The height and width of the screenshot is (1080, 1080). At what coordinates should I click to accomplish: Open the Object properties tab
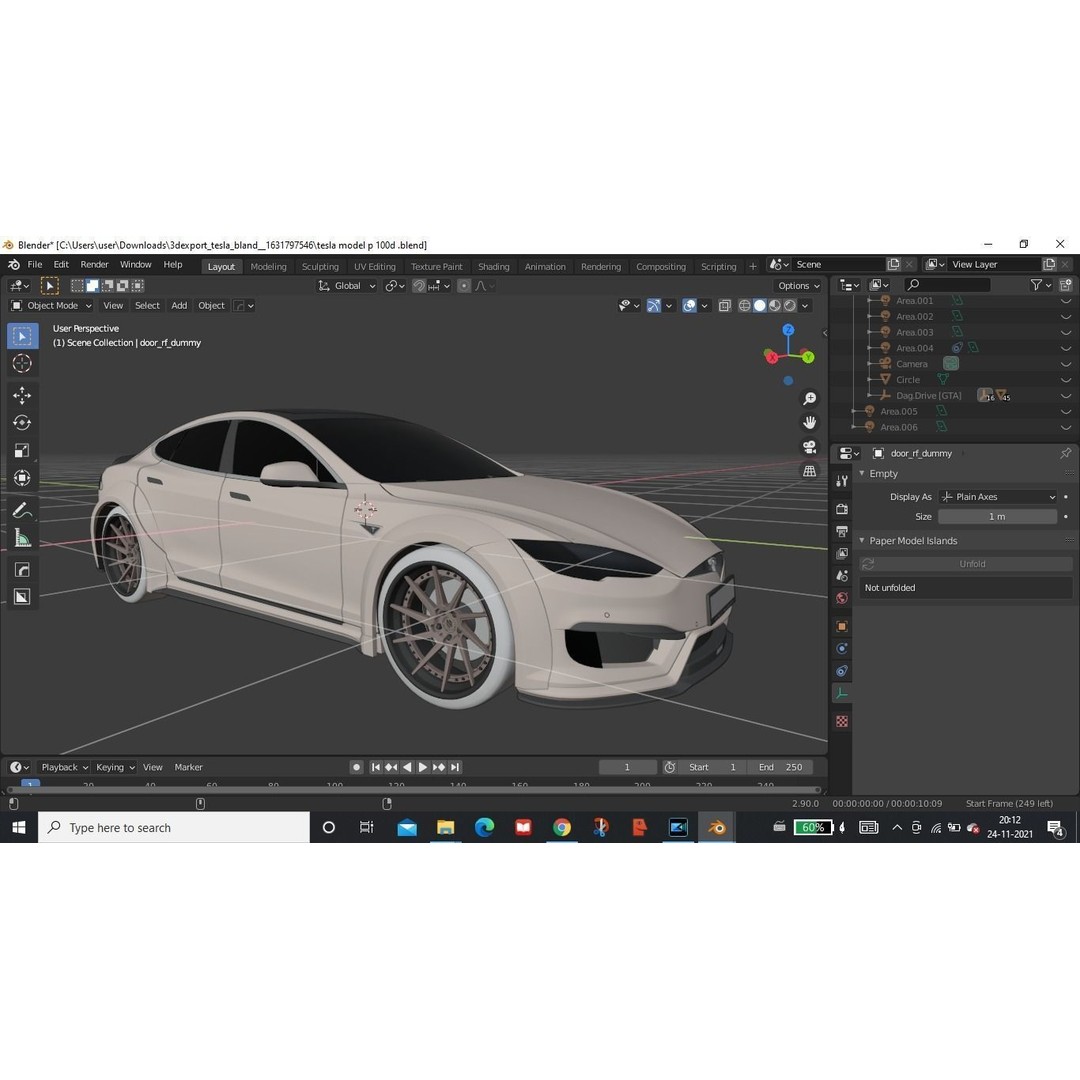pyautogui.click(x=842, y=626)
